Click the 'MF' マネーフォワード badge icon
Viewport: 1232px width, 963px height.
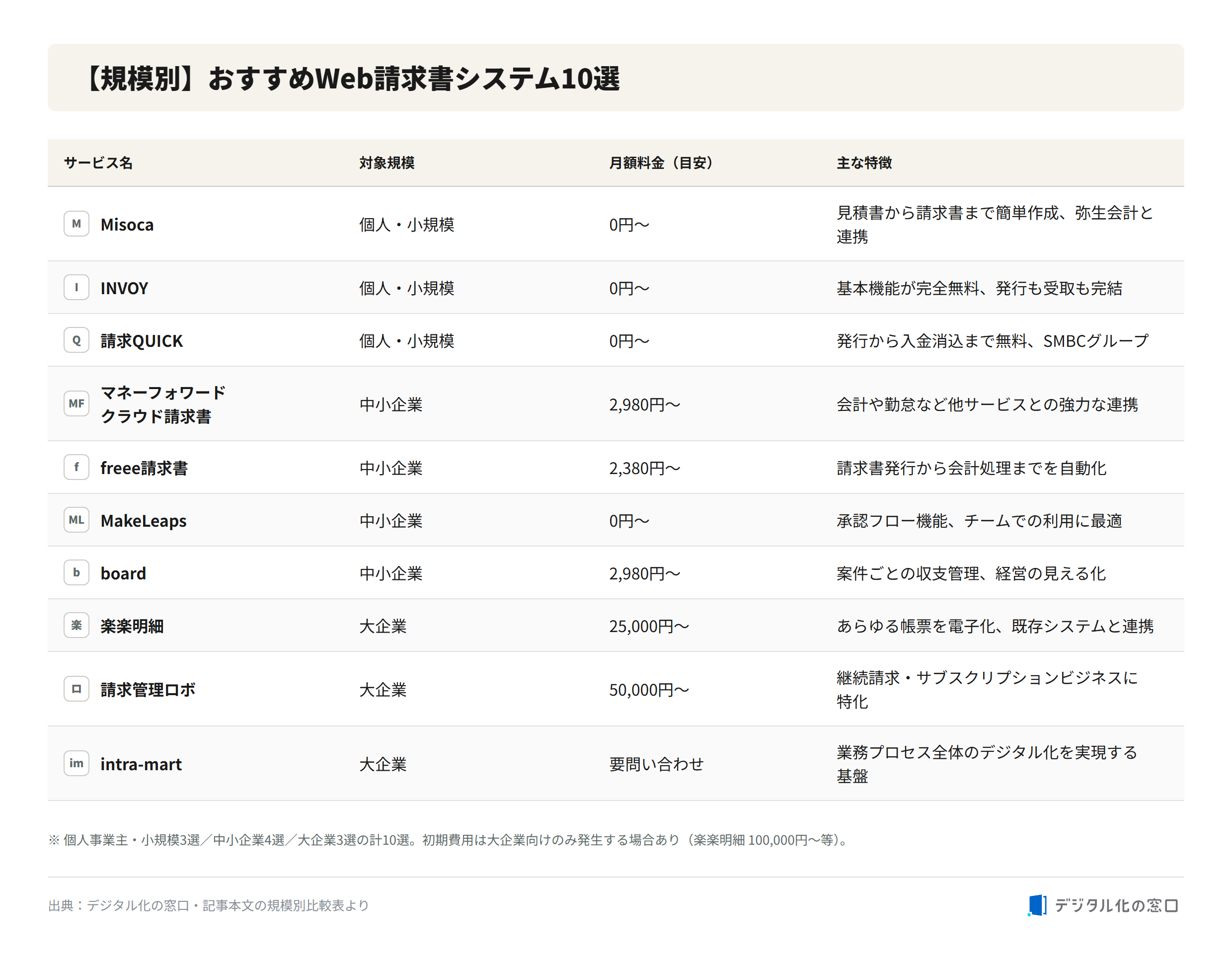76,404
